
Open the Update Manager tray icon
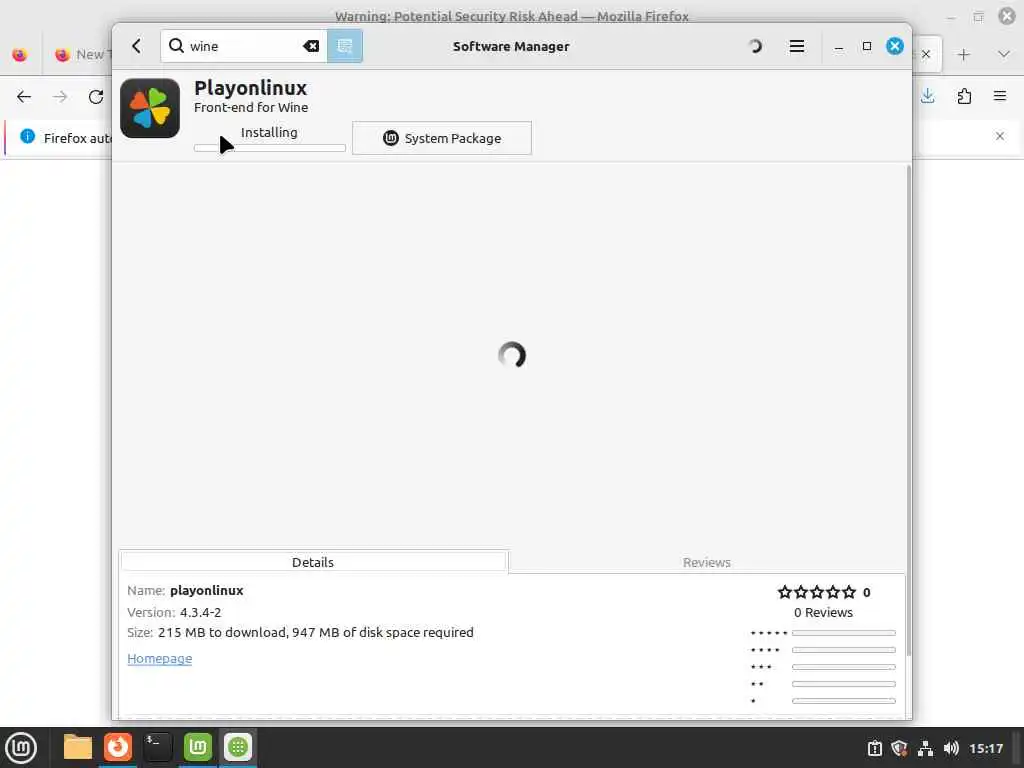[x=875, y=748]
